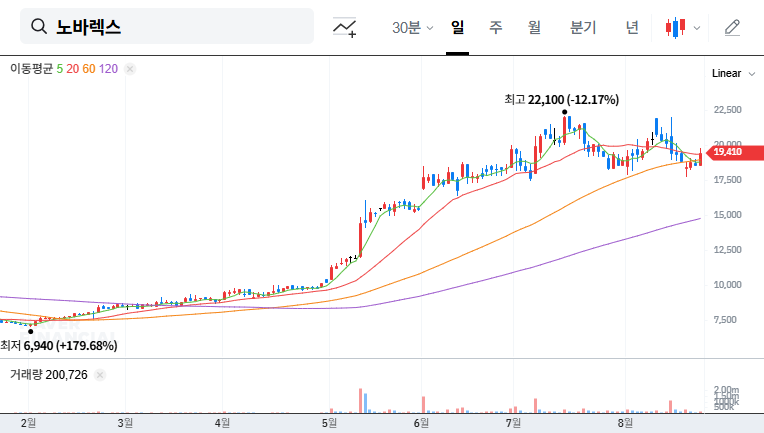Image resolution: width=764 pixels, height=433 pixels.
Task: Click the 15,000 price axis label
Action: [727, 215]
